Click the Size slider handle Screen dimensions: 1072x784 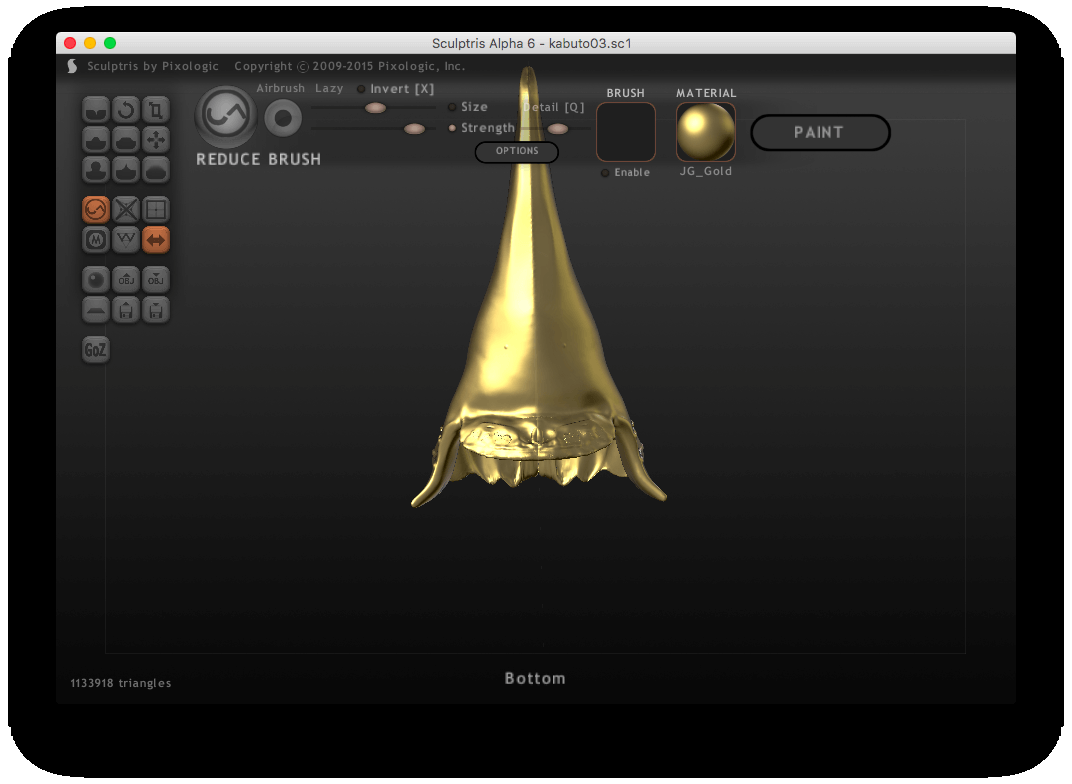[x=375, y=108]
